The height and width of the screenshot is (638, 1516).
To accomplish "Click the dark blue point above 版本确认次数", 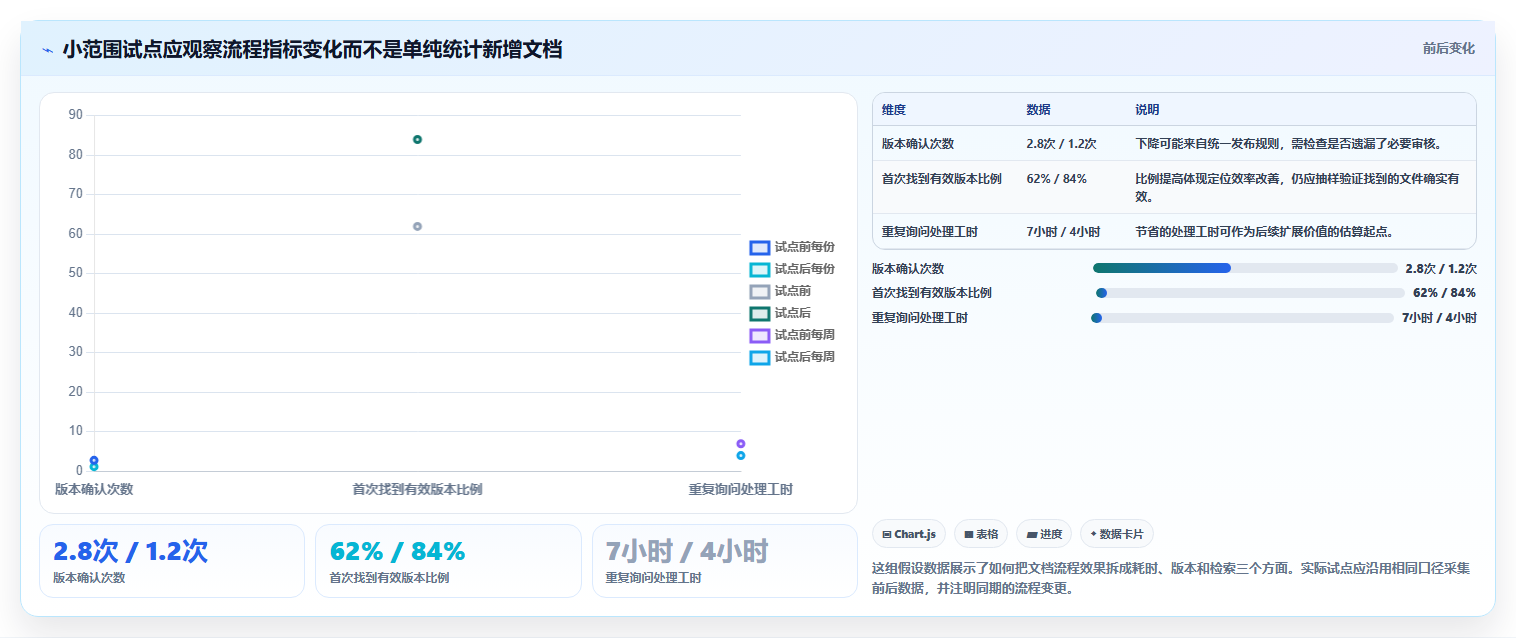I will [94, 460].
